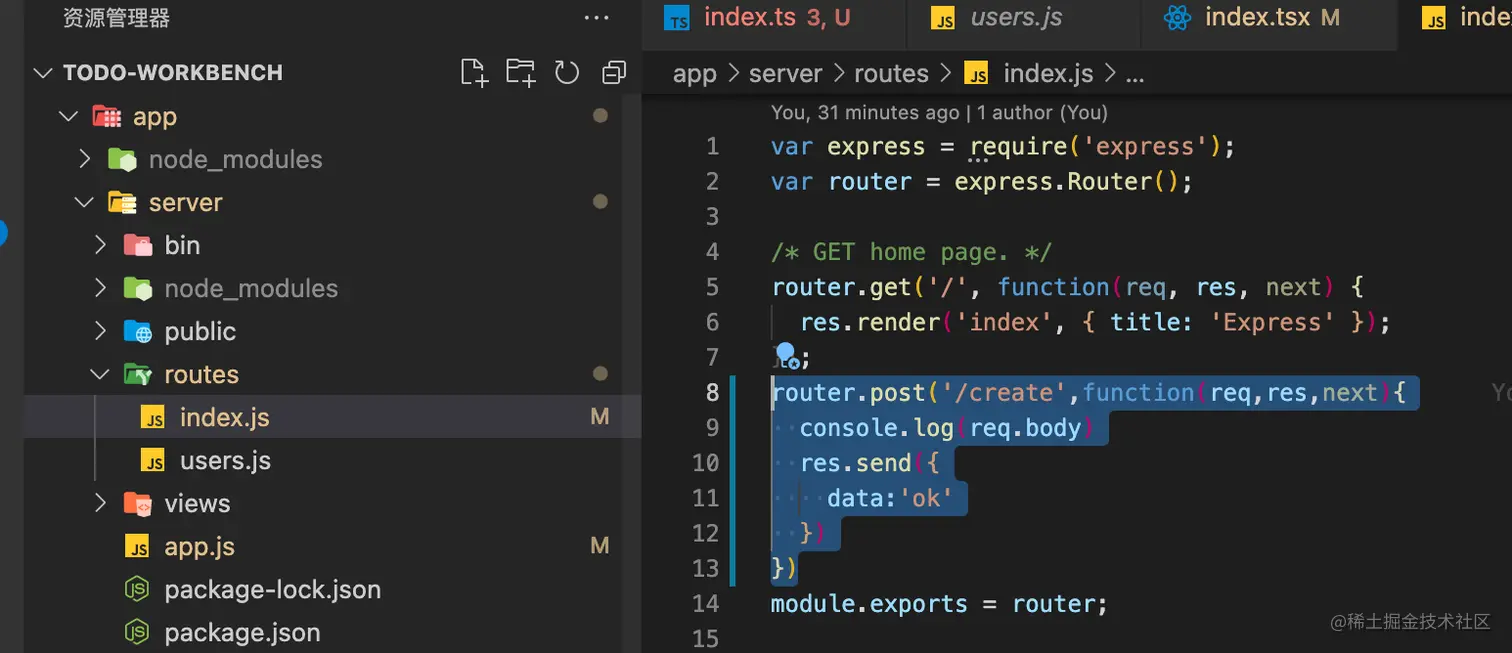The width and height of the screenshot is (1512, 653).
Task: Expand the public folder
Action: pos(100,331)
